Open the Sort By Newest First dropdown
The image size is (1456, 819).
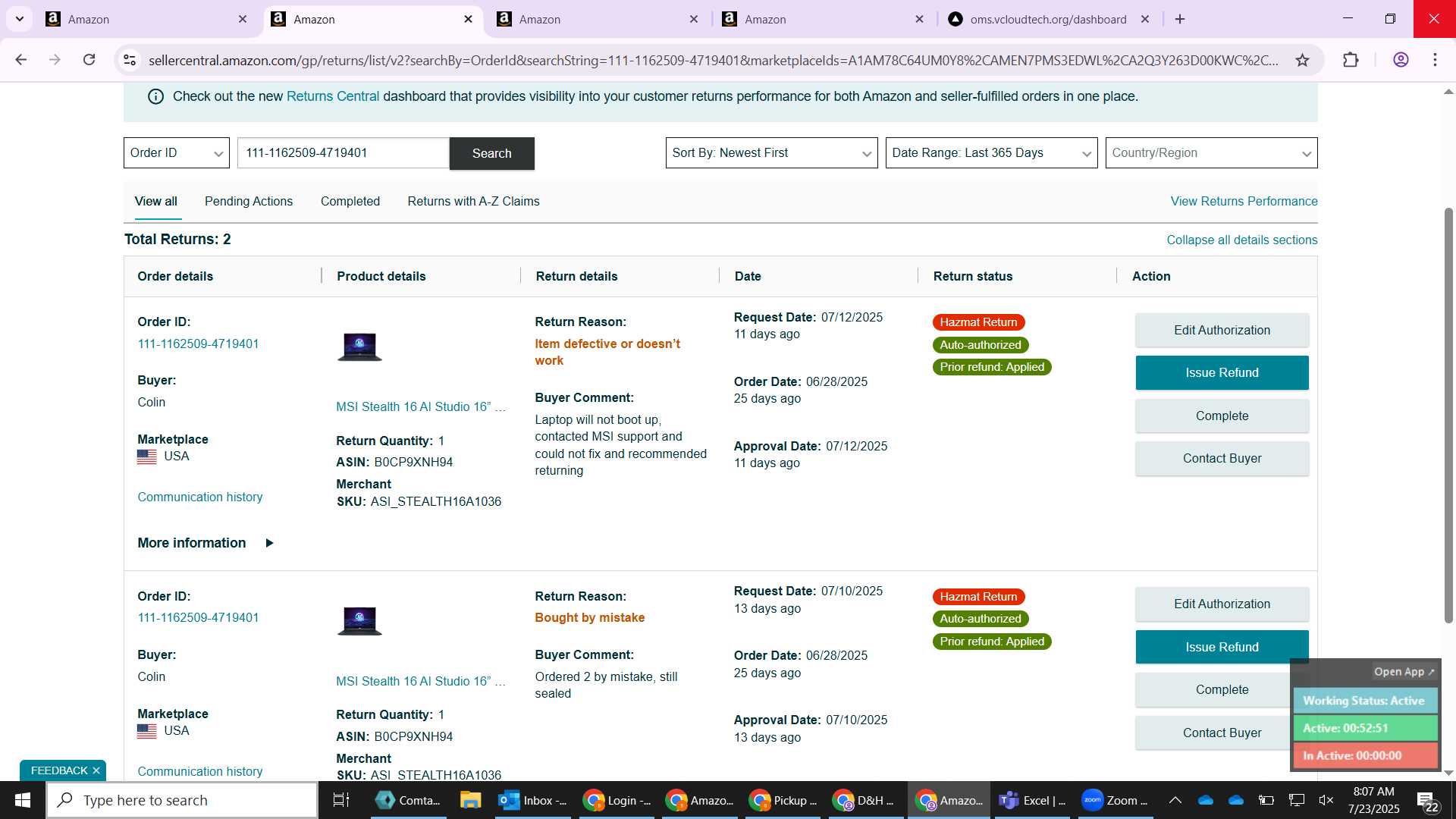[x=771, y=153]
